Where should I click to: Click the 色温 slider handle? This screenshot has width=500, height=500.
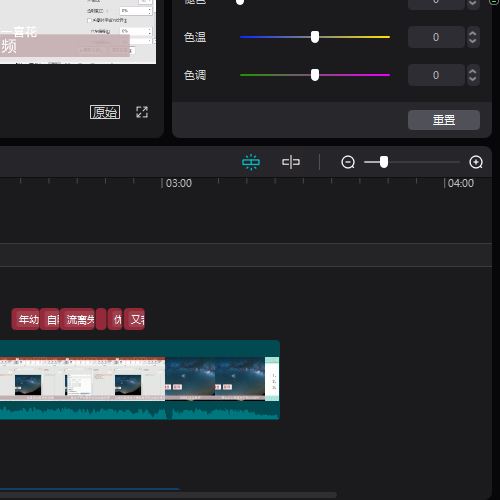(315, 37)
